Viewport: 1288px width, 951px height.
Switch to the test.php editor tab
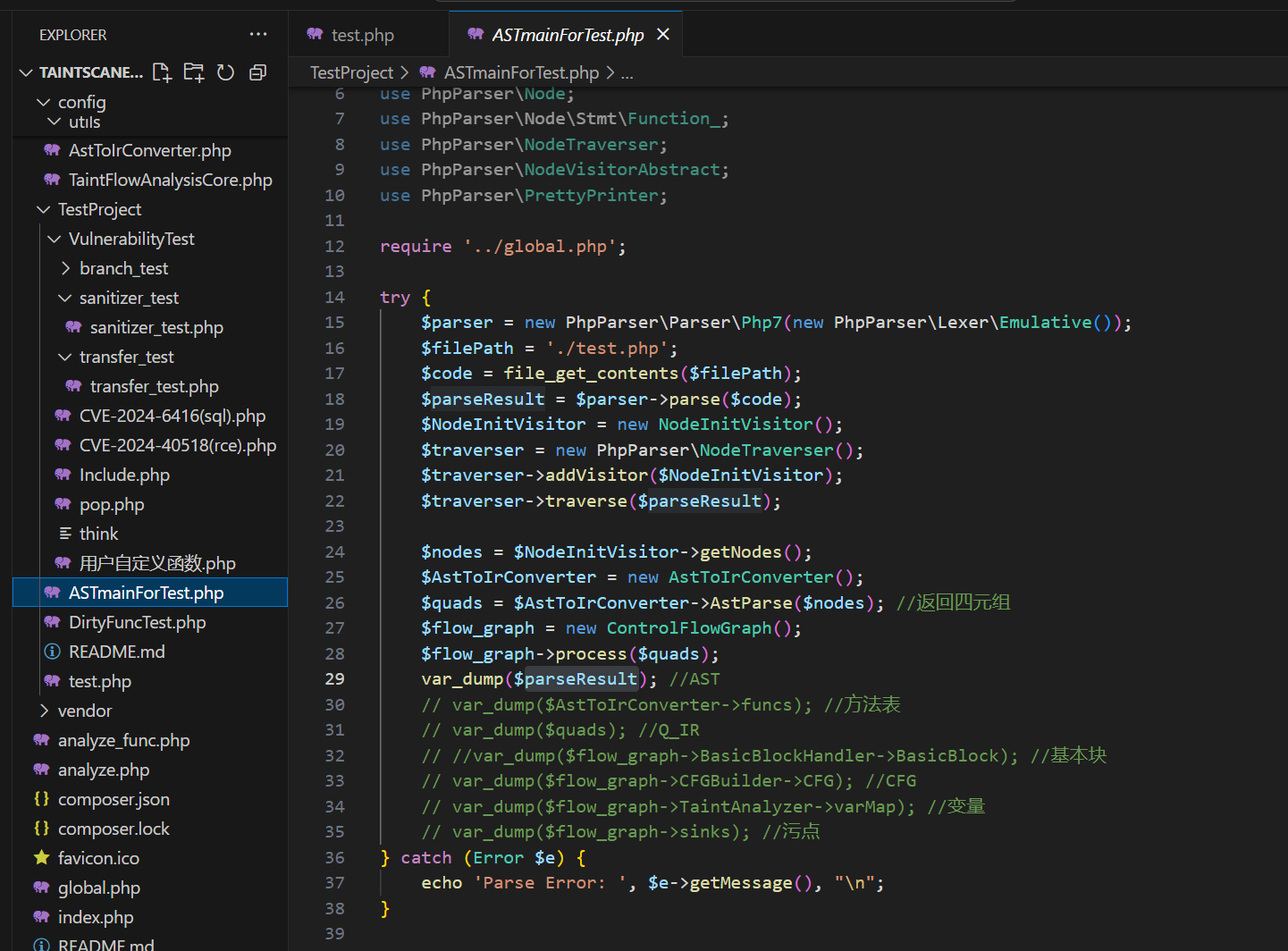362,35
